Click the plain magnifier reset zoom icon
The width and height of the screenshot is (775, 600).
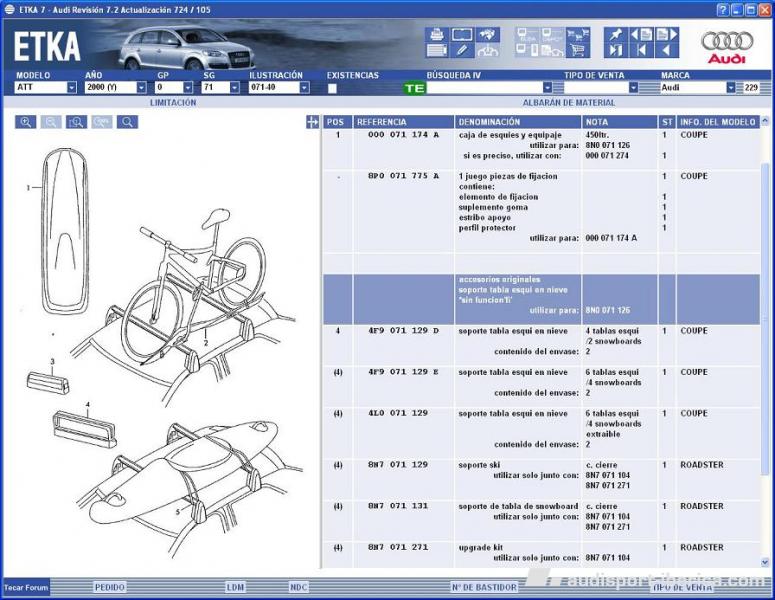[128, 122]
